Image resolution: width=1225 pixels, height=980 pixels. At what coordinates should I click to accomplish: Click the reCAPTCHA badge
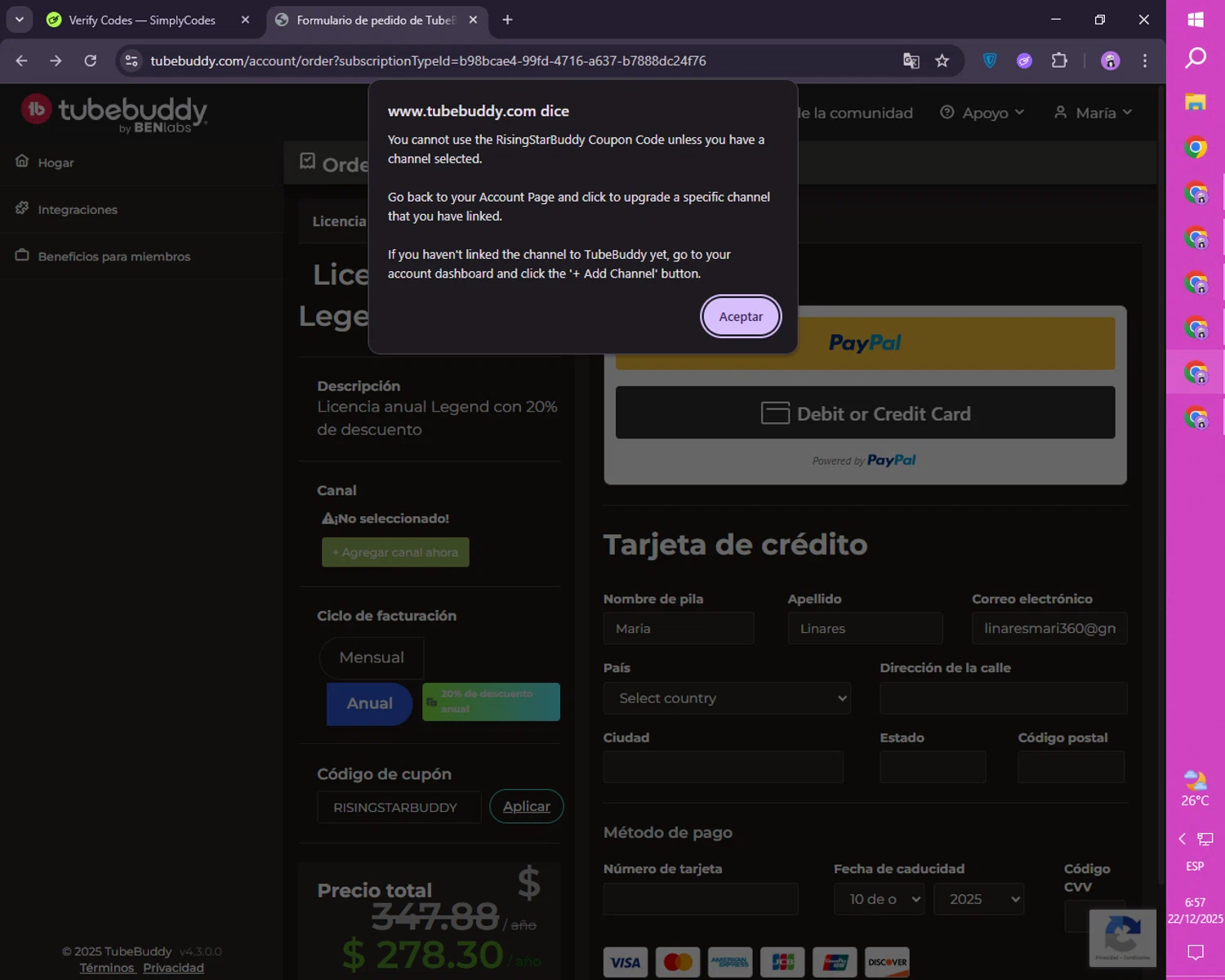pos(1122,938)
